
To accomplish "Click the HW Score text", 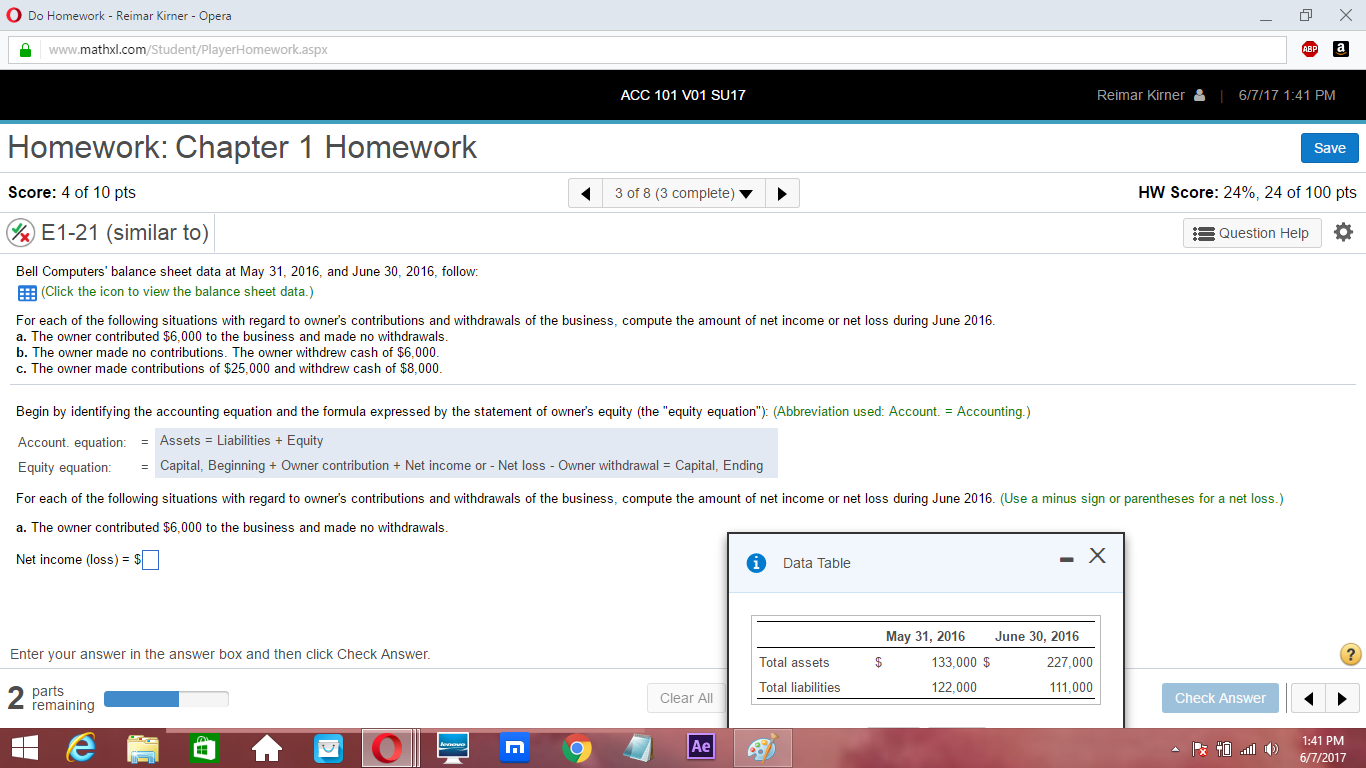I will click(1247, 193).
